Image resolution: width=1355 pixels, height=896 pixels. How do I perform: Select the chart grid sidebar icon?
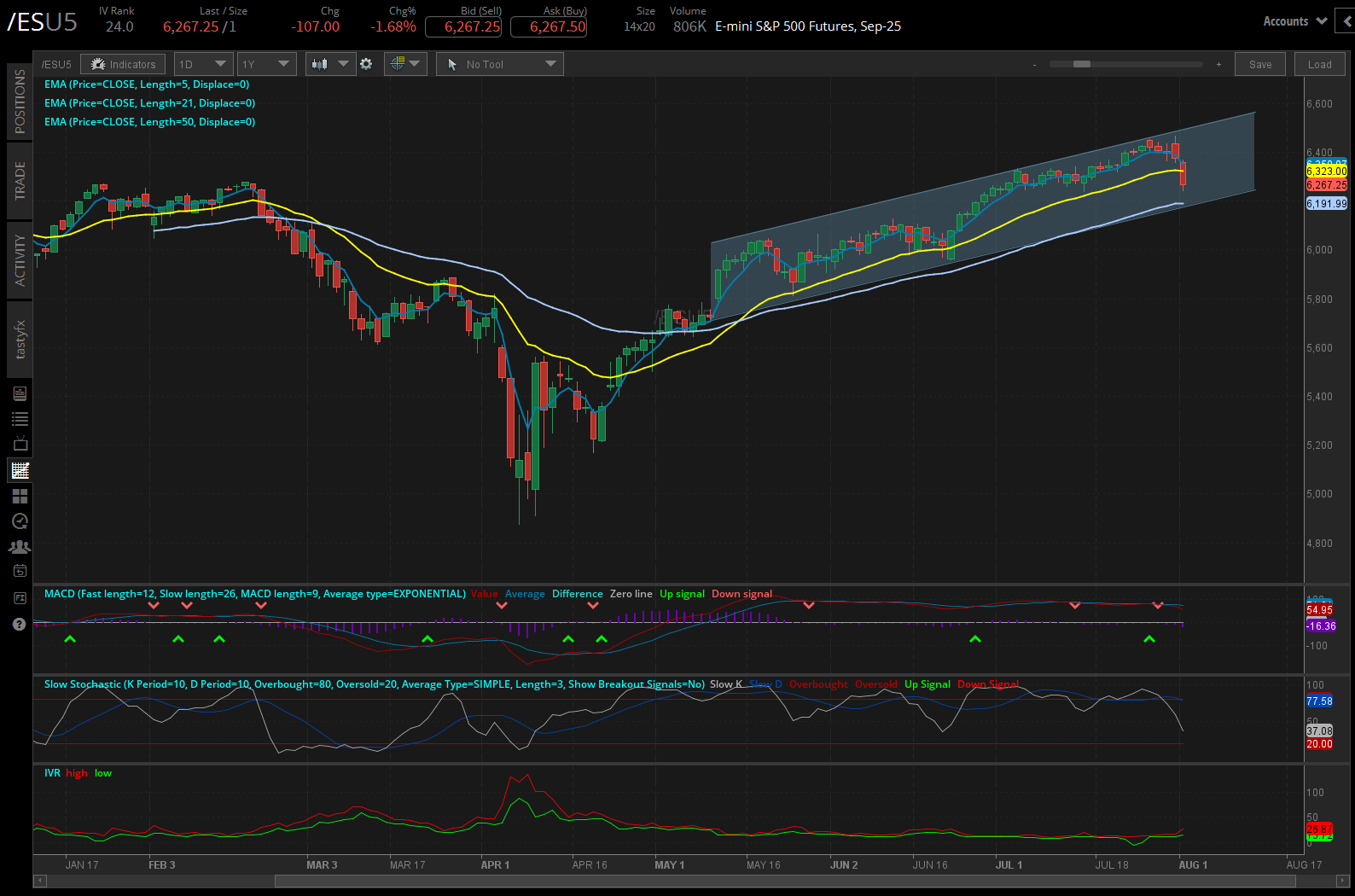tap(20, 470)
